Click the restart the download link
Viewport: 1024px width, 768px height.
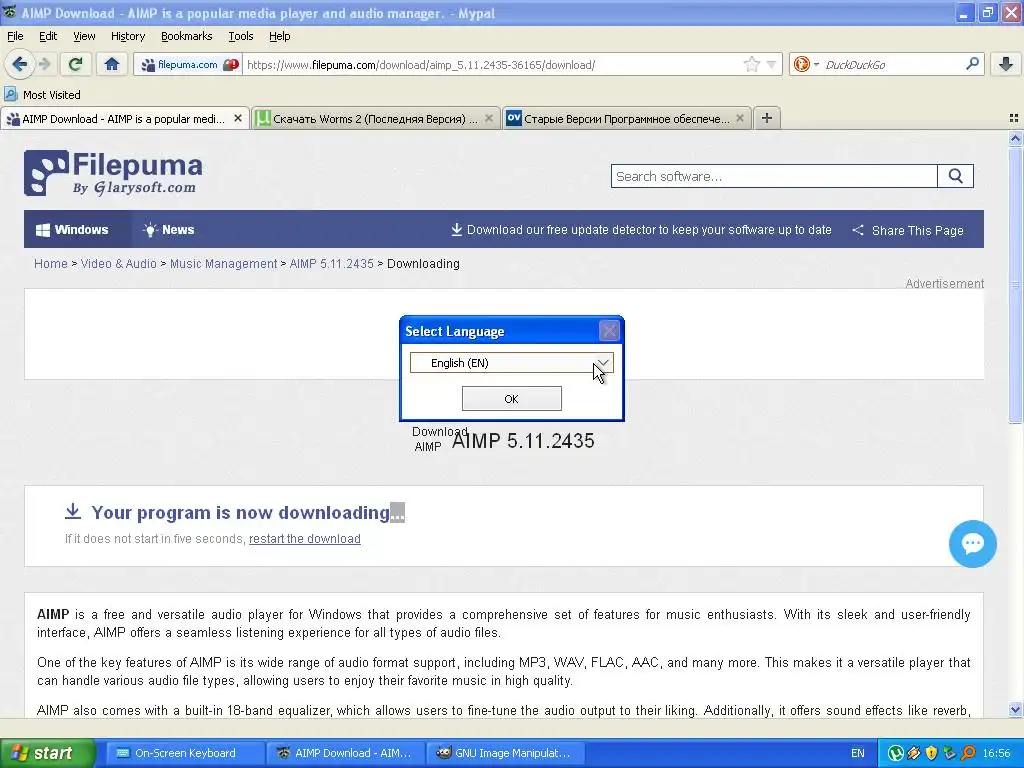click(x=304, y=539)
